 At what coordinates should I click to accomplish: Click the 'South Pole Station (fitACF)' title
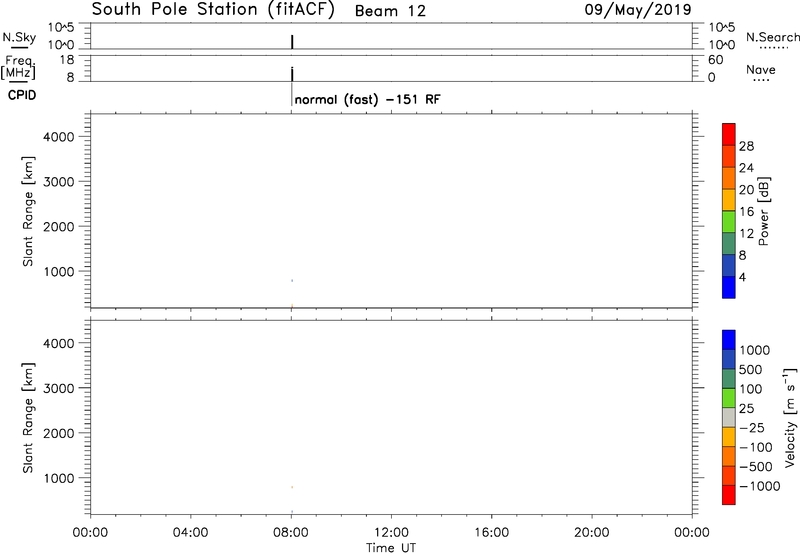pos(213,10)
